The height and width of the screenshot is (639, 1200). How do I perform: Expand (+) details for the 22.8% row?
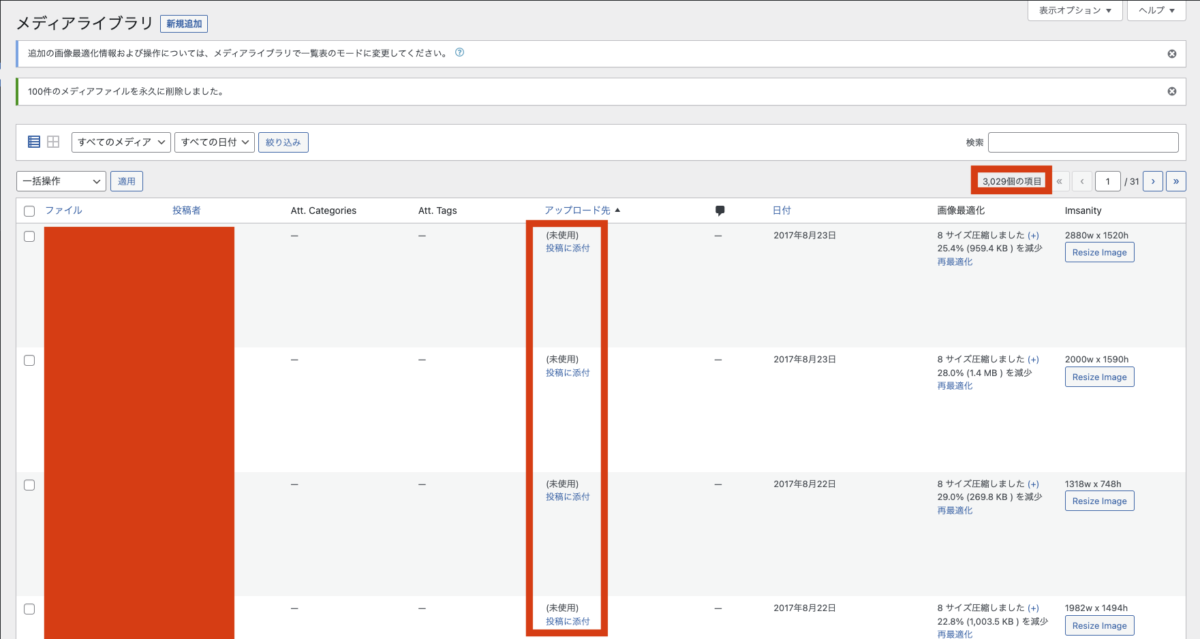1033,609
